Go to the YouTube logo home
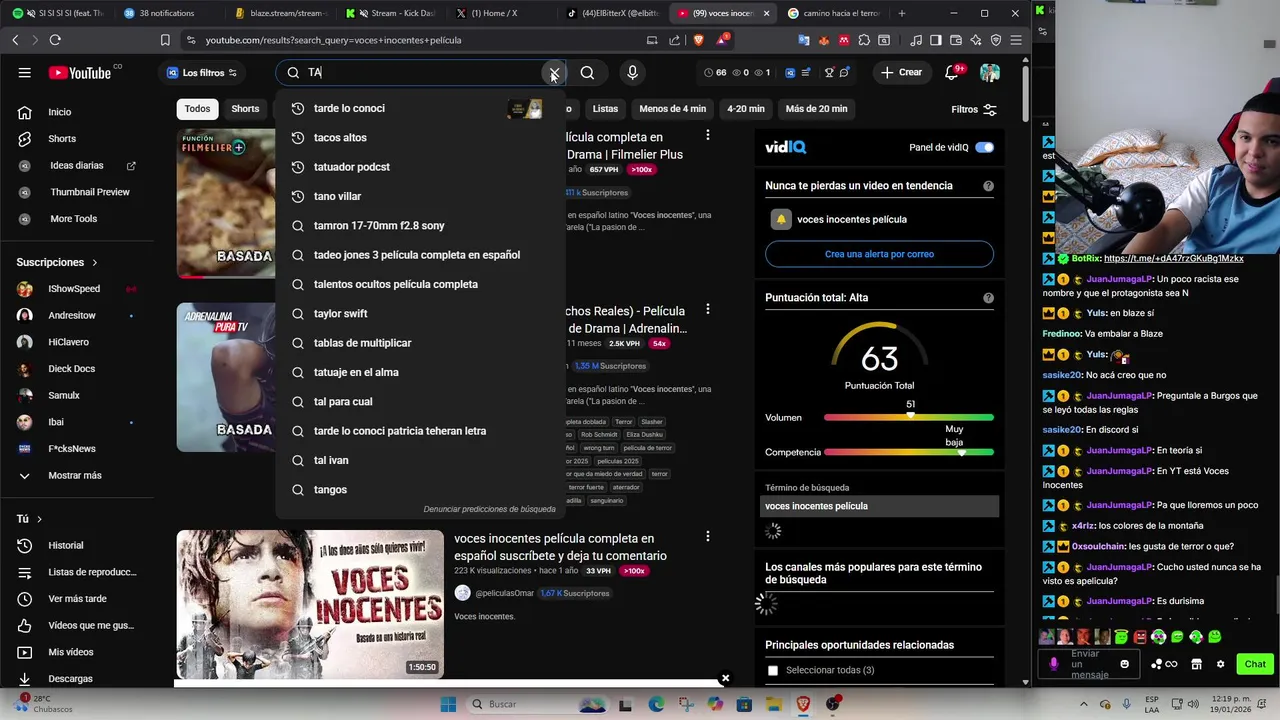 (80, 73)
